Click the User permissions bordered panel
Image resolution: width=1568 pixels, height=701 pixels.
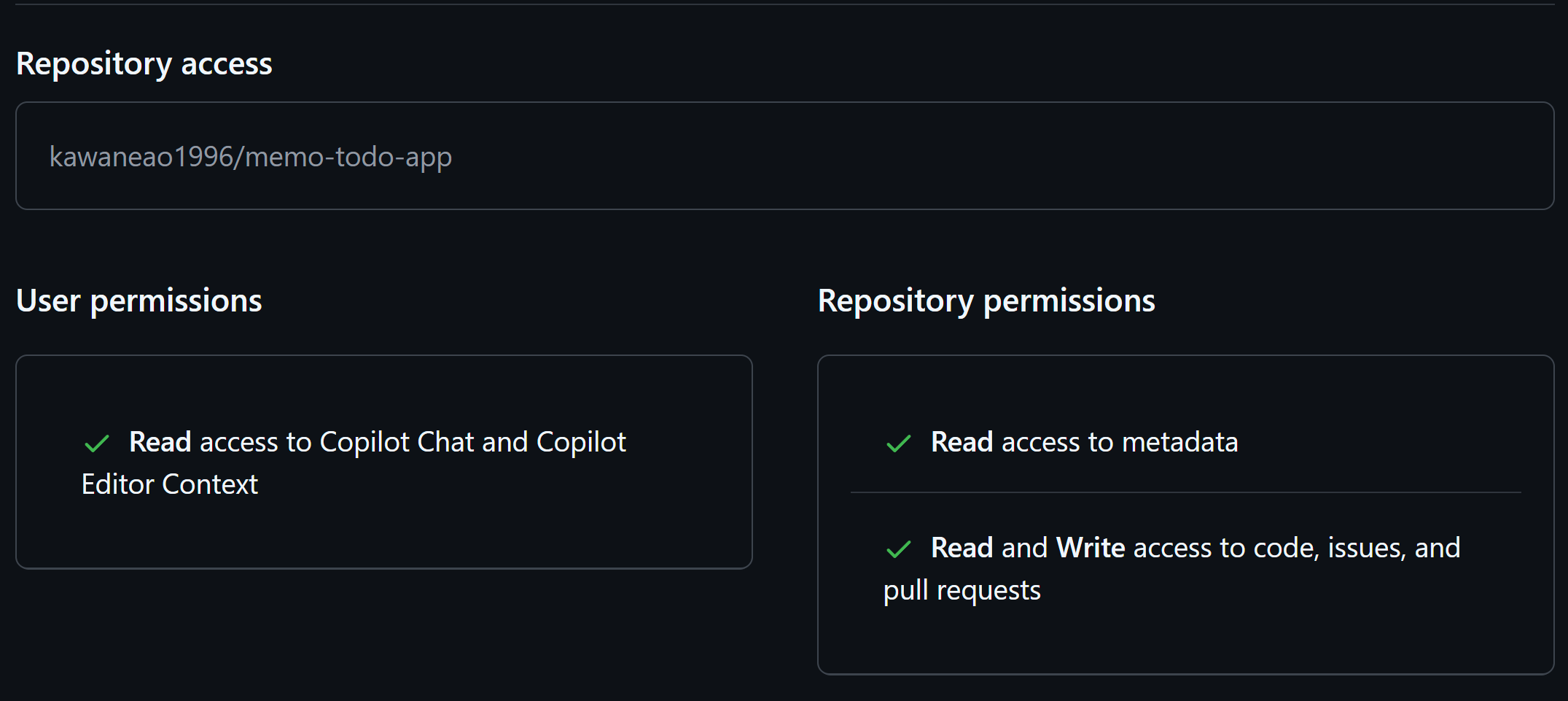(x=384, y=462)
